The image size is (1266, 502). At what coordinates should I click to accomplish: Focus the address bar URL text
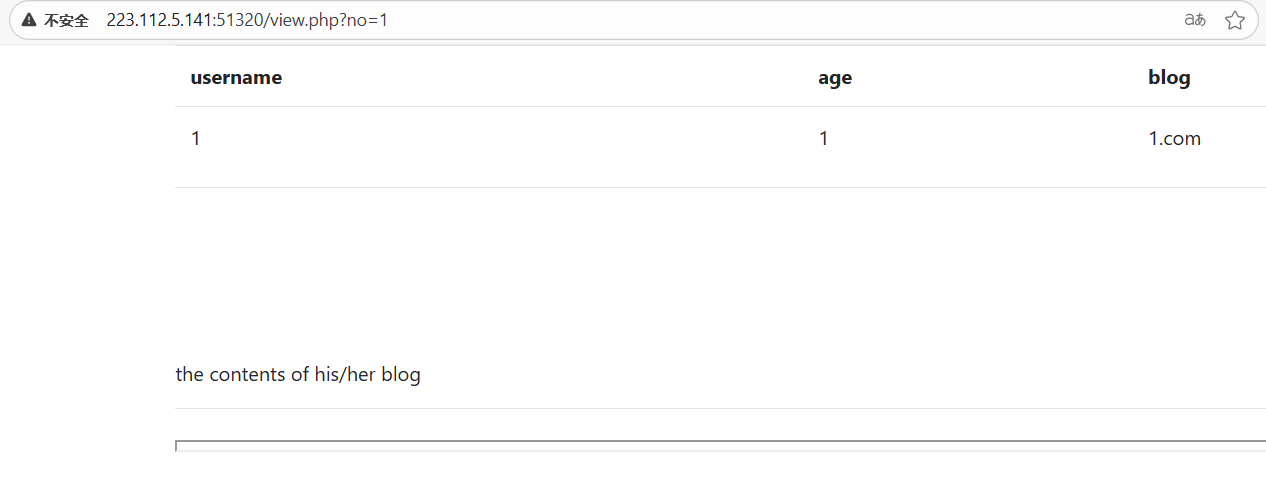pyautogui.click(x=247, y=20)
